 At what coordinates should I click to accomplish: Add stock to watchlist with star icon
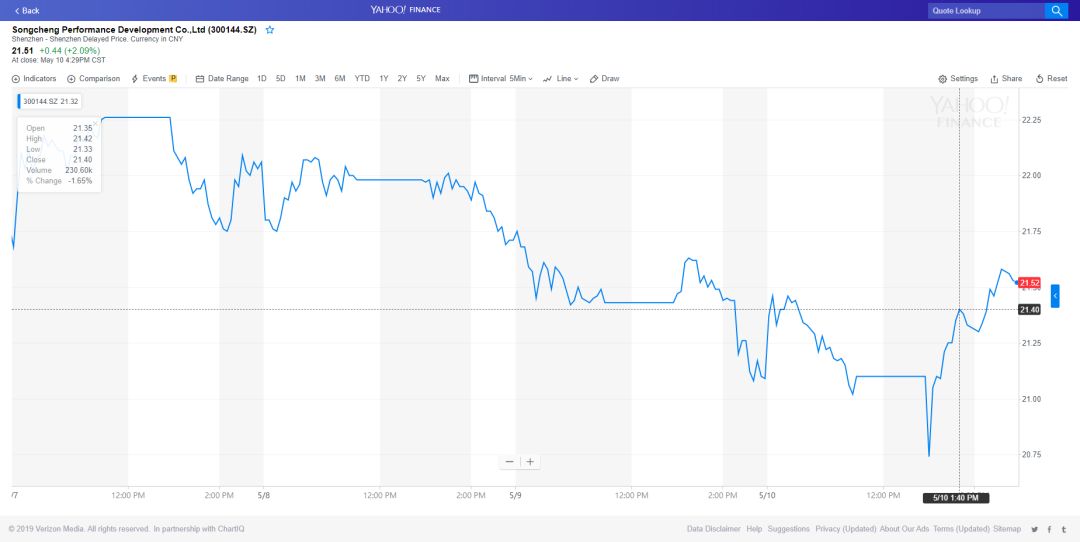point(270,30)
